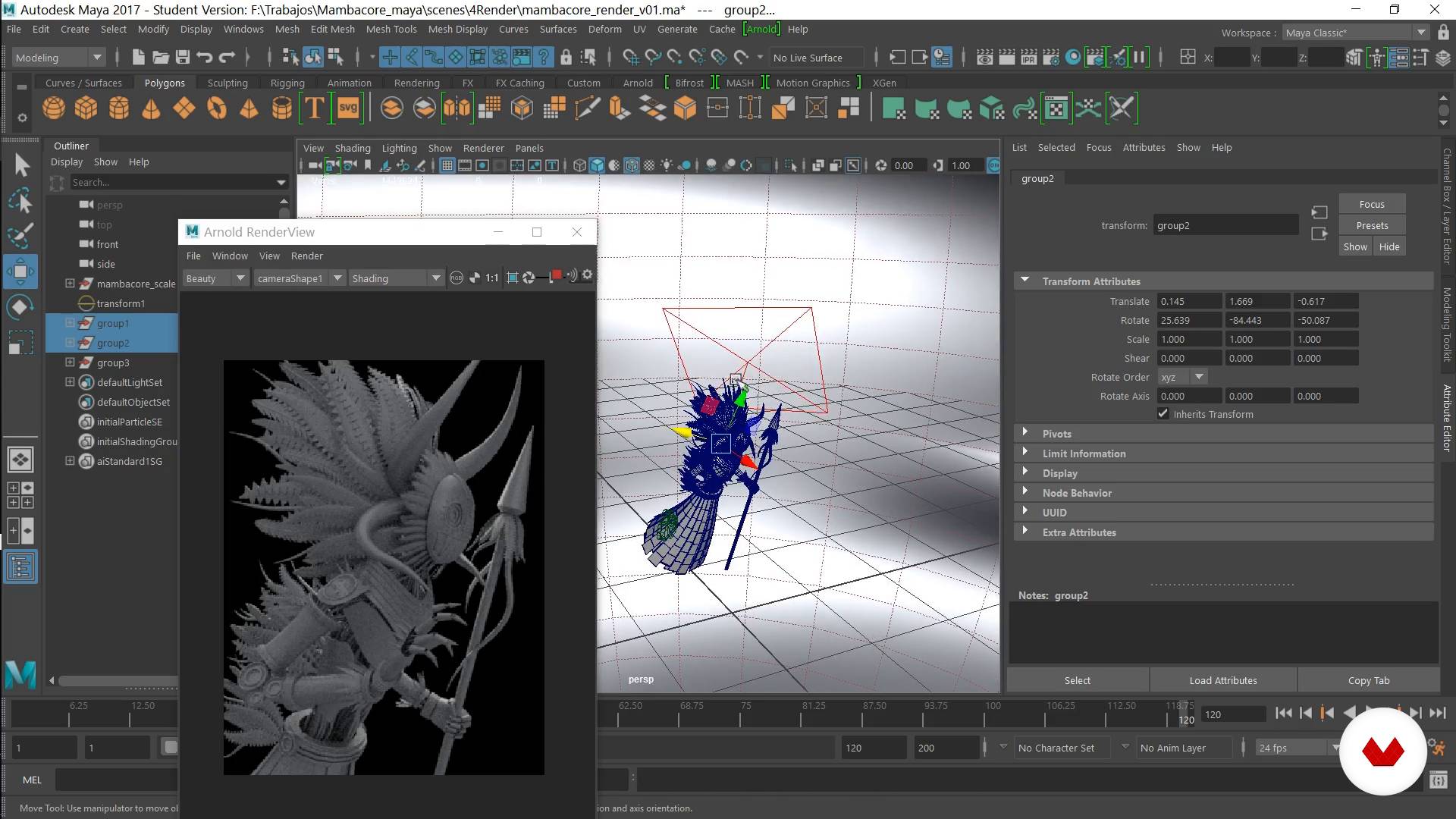
Task: Open the Beauty AOV dropdown
Action: [215, 278]
